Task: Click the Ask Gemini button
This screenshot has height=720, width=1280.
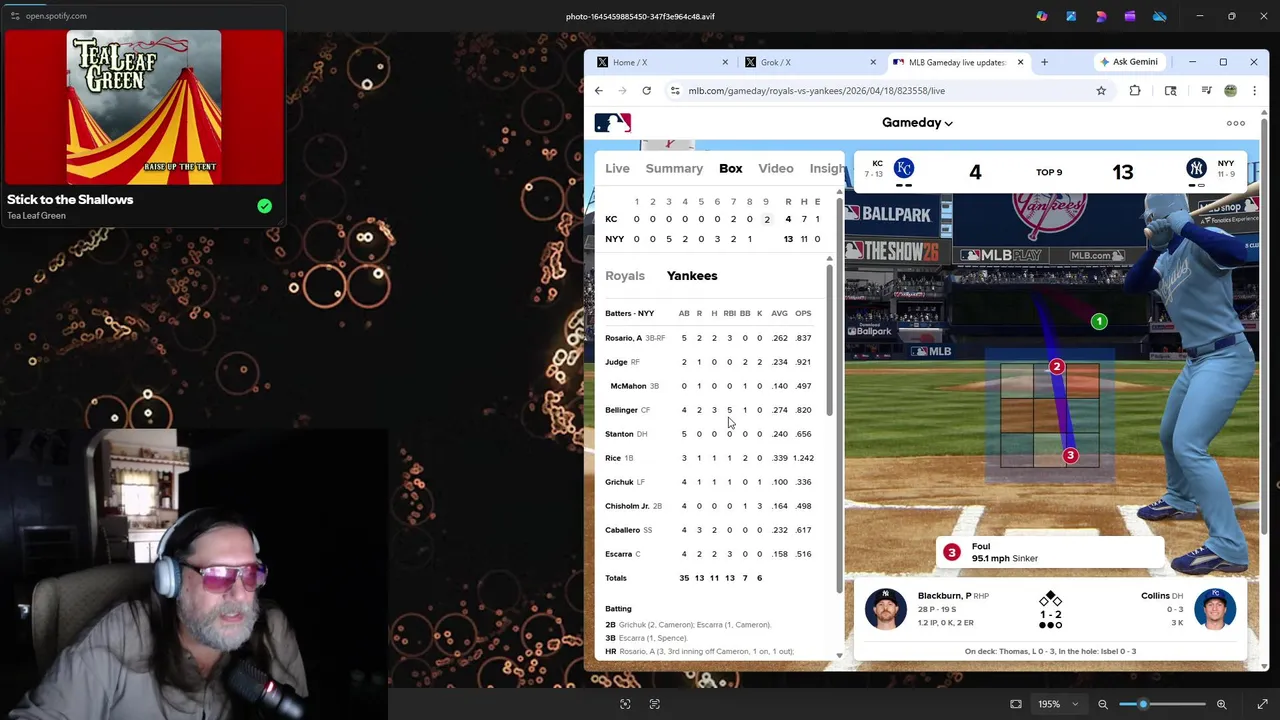Action: point(1128,62)
